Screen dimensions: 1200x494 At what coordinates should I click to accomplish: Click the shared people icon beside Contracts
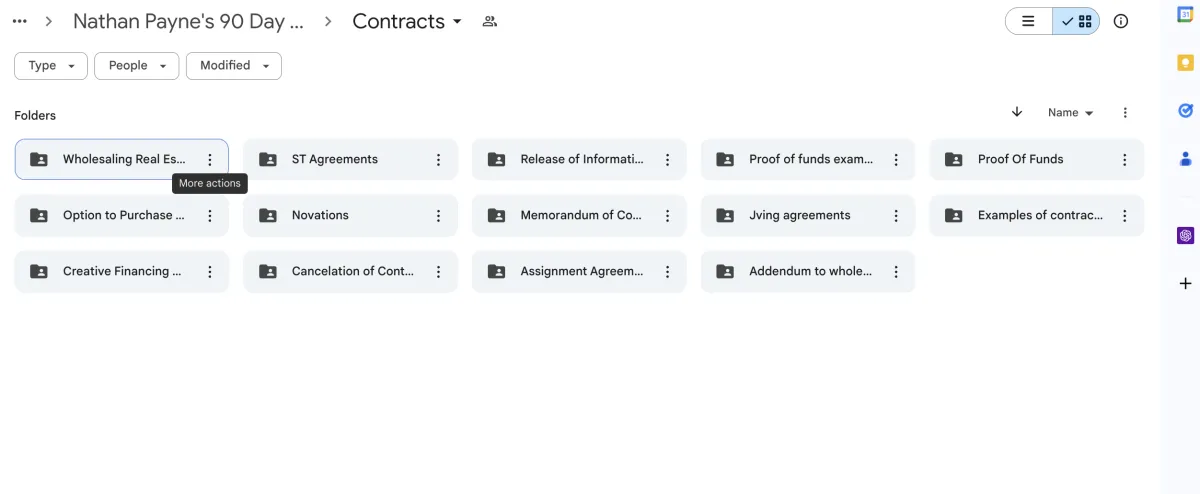click(x=489, y=21)
